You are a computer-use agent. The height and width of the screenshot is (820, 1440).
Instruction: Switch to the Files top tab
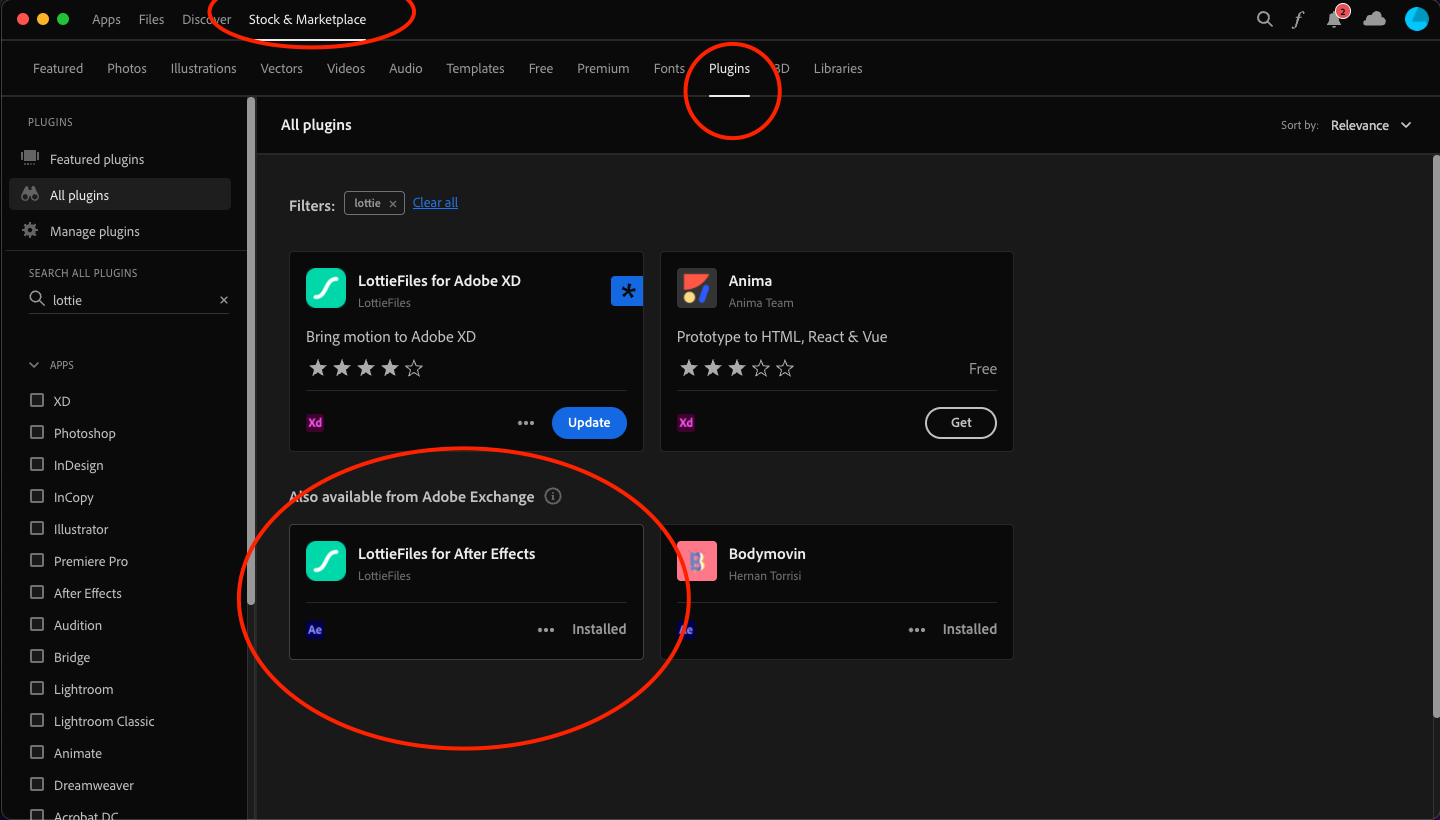[152, 19]
